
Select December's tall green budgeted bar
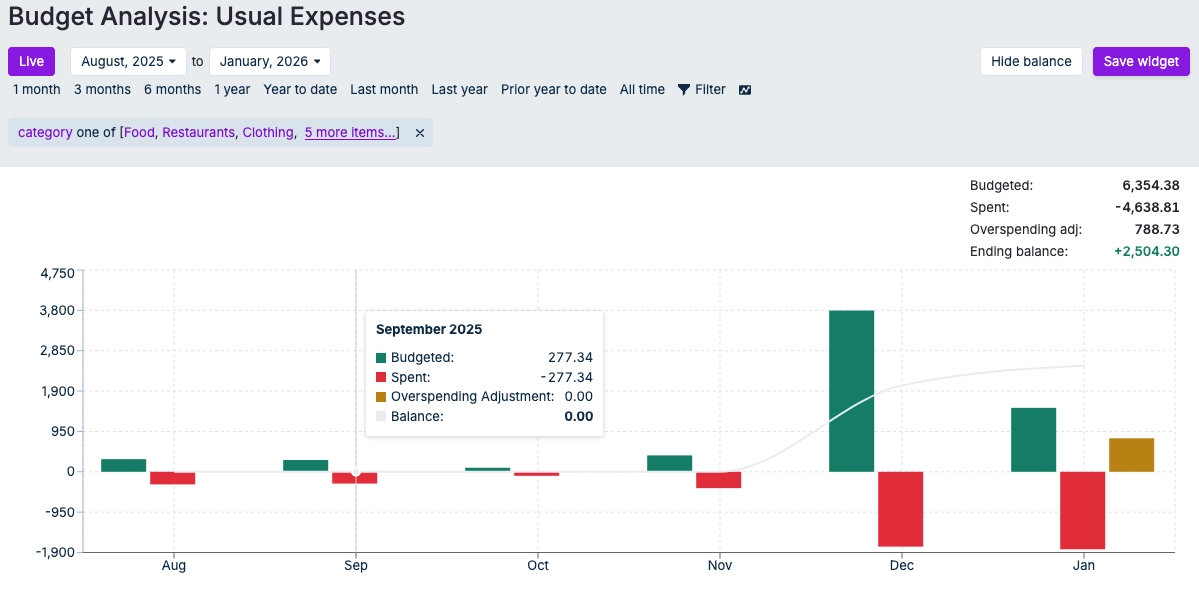(x=851, y=390)
